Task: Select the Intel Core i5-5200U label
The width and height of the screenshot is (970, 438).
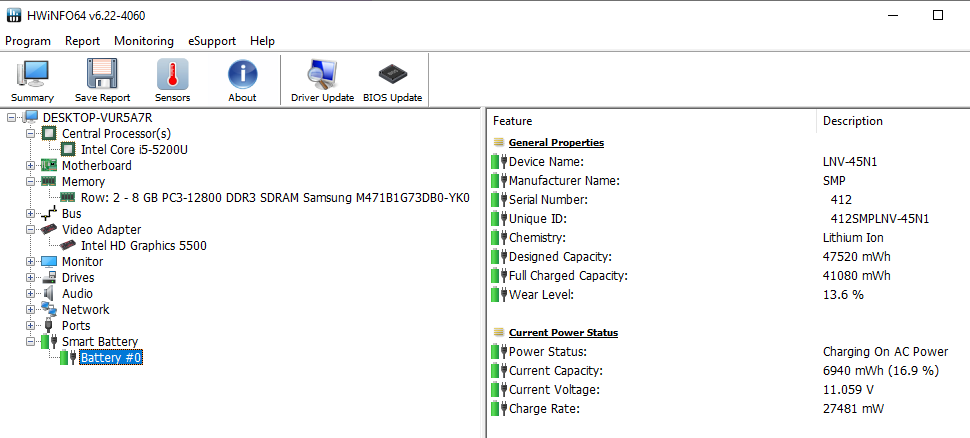Action: click(x=134, y=149)
